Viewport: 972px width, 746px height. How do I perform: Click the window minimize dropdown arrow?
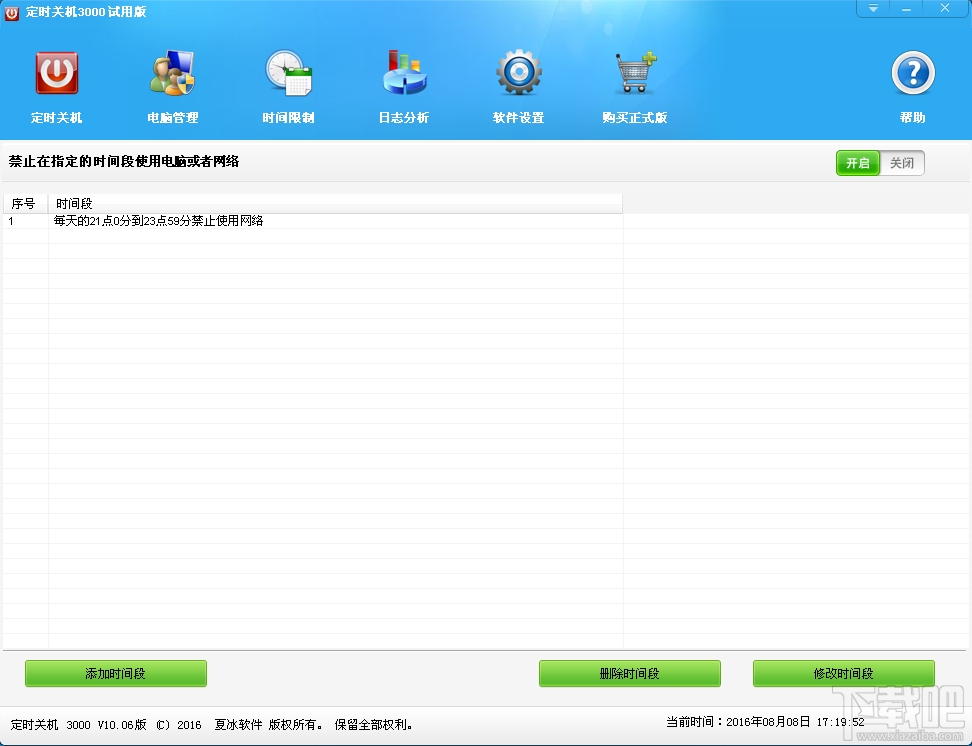click(871, 8)
